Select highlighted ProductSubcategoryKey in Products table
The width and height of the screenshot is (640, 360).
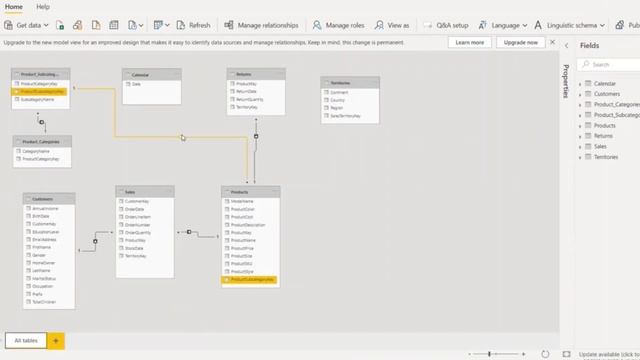pos(249,280)
